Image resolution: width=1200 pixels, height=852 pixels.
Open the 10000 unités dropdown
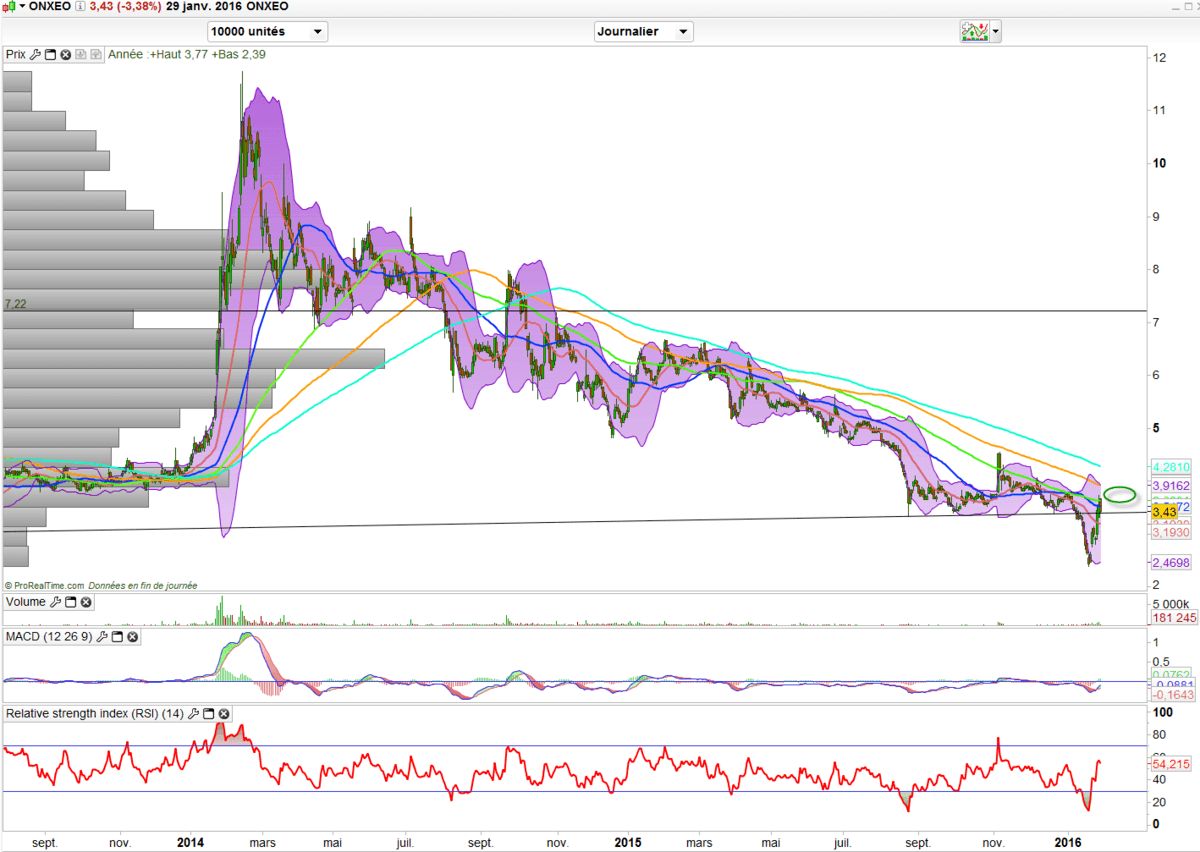click(267, 32)
